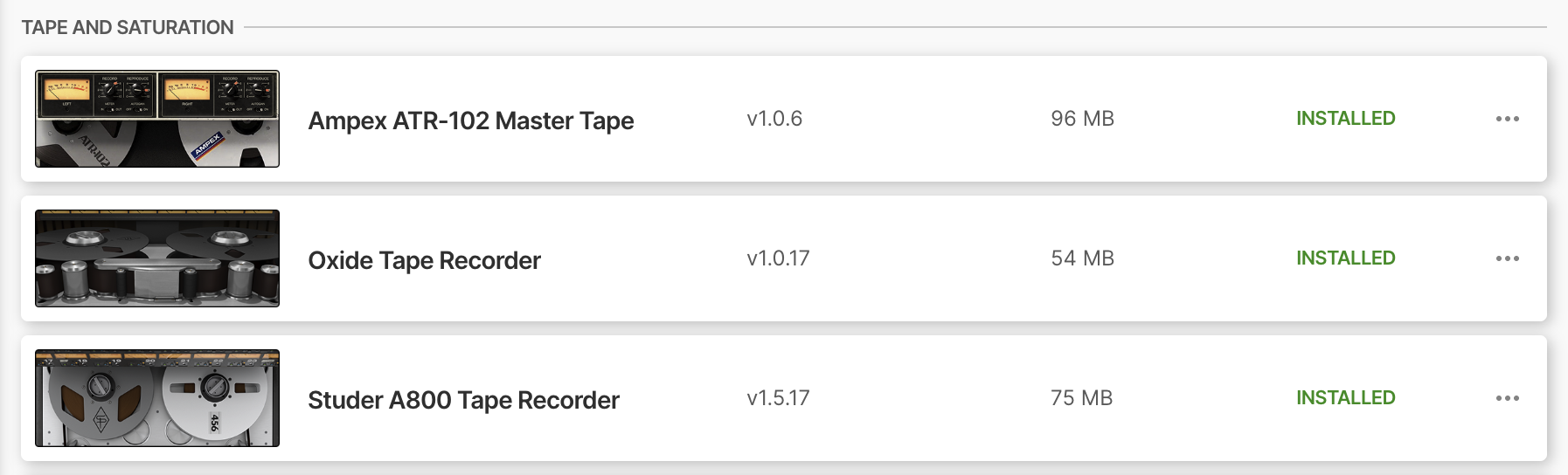Click the INSTALLED status for Ampex ATR-102
Screen dimensions: 1568x475
click(1345, 119)
